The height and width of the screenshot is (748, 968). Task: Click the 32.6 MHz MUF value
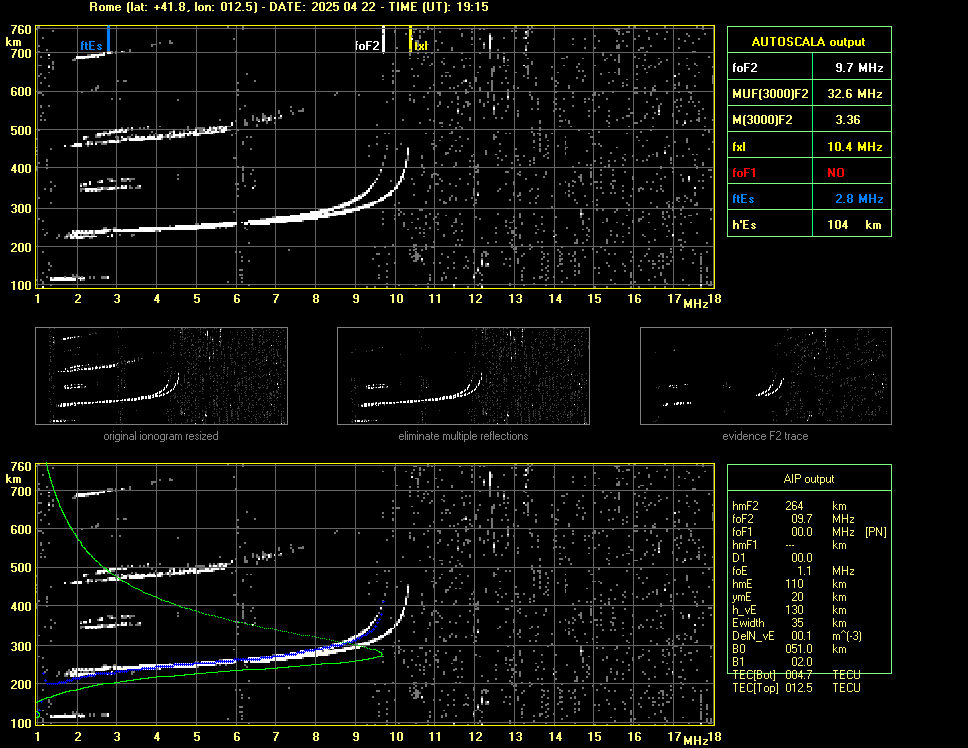point(854,94)
